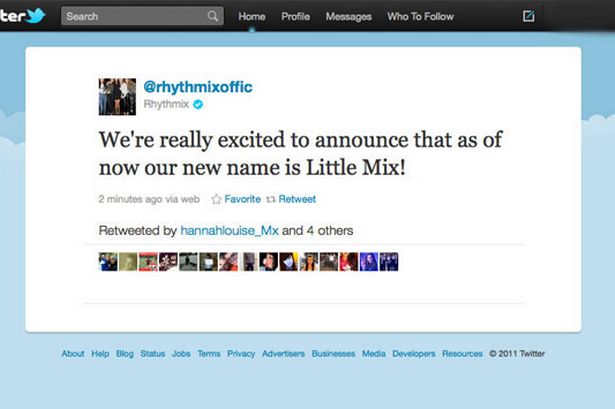Open the Who To Follow page
This screenshot has width=615, height=409.
coord(420,16)
